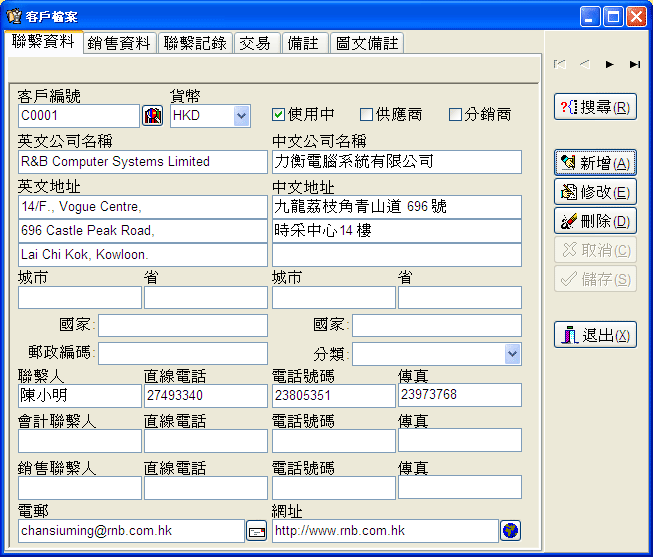Click the address line 14/F., Vogue Centre,
This screenshot has width=653, height=557.
142,207
